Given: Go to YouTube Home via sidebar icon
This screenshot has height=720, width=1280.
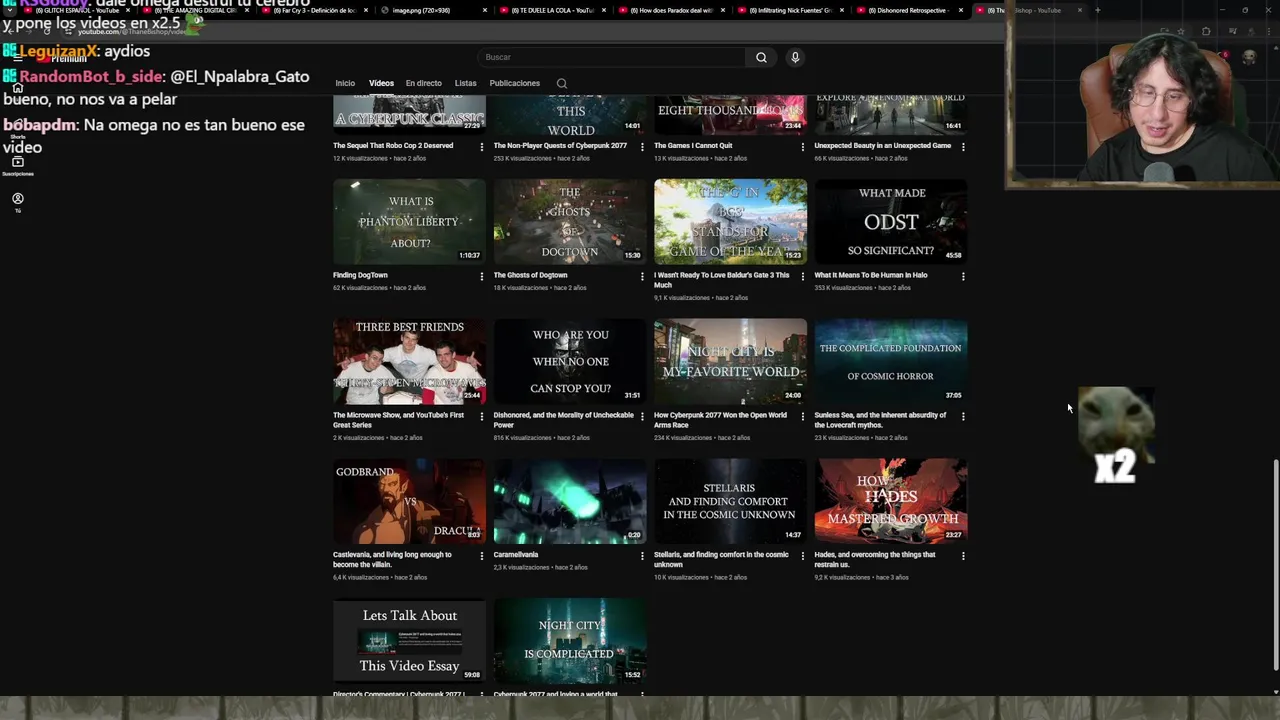Looking at the screenshot, I should (x=17, y=88).
